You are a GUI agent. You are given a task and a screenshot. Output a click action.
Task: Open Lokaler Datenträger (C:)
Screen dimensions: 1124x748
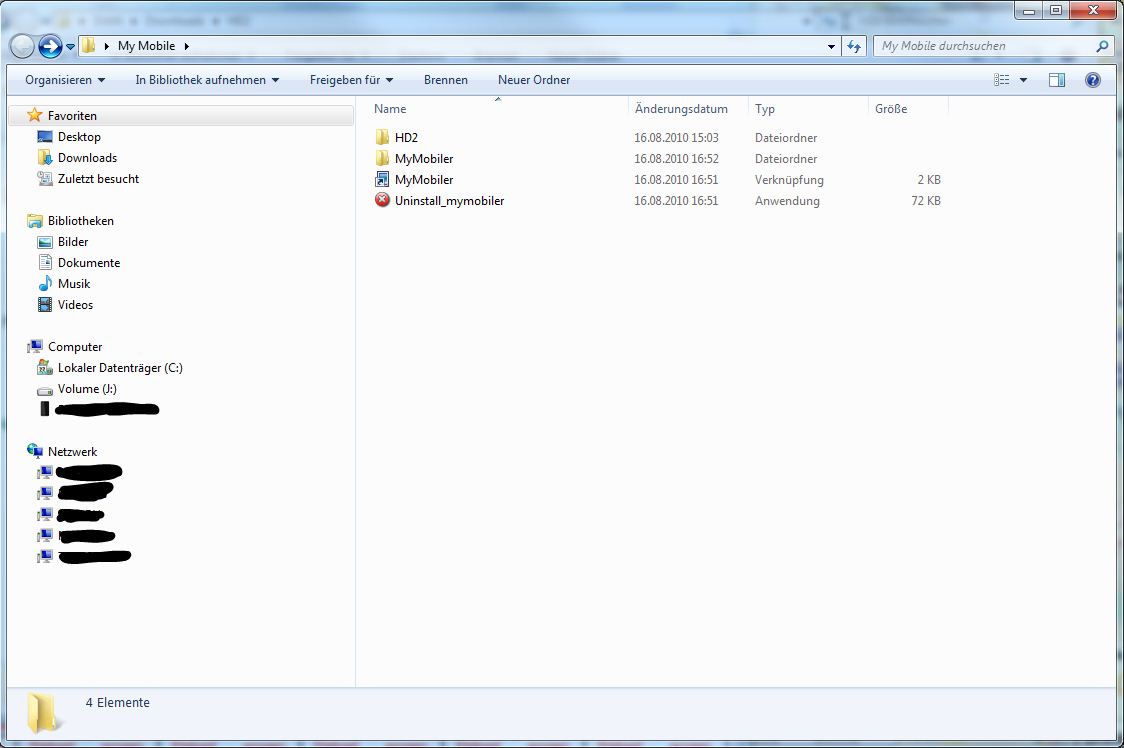pyautogui.click(x=120, y=368)
